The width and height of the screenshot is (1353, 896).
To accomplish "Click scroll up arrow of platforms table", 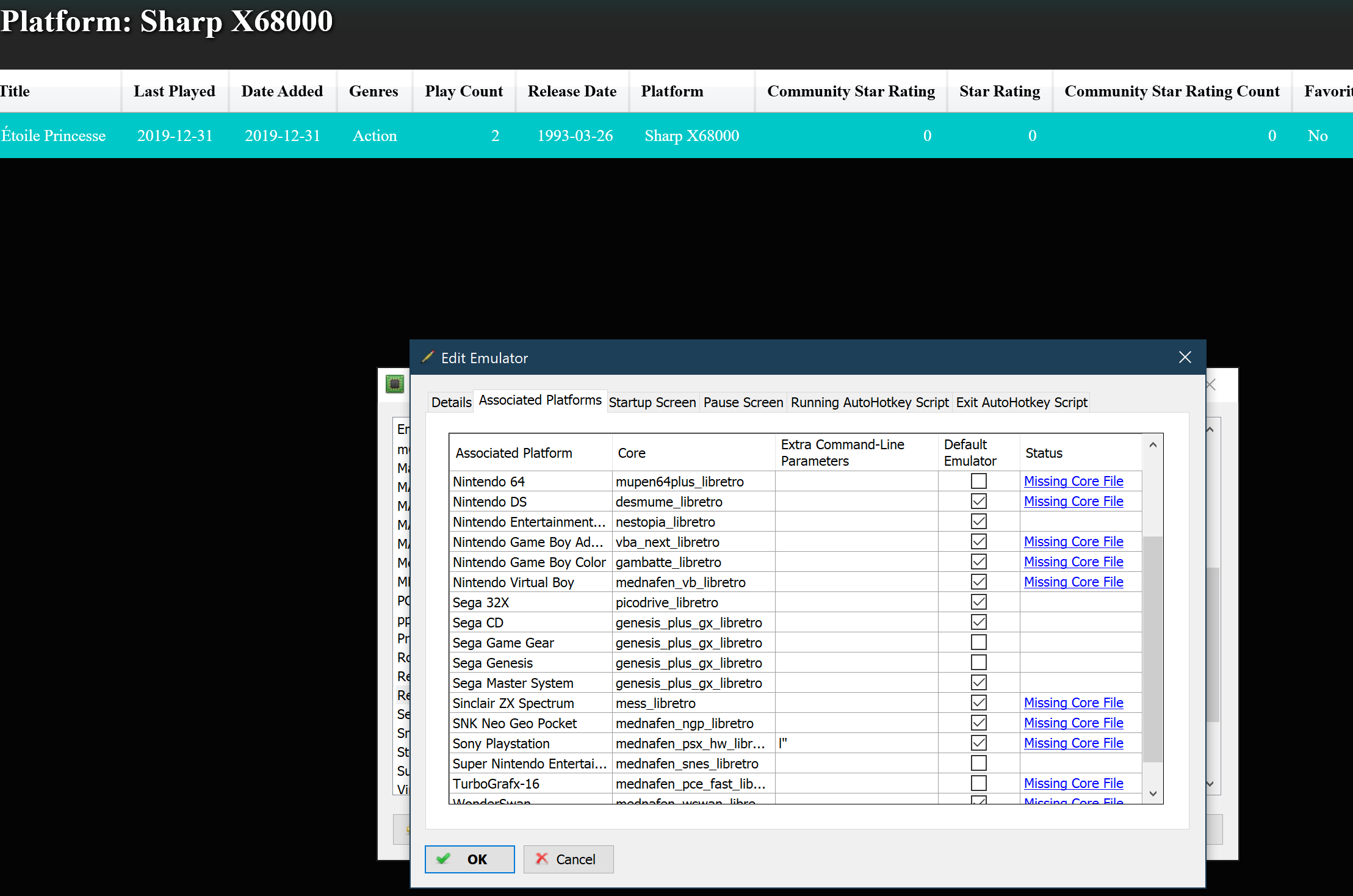I will (x=1153, y=445).
